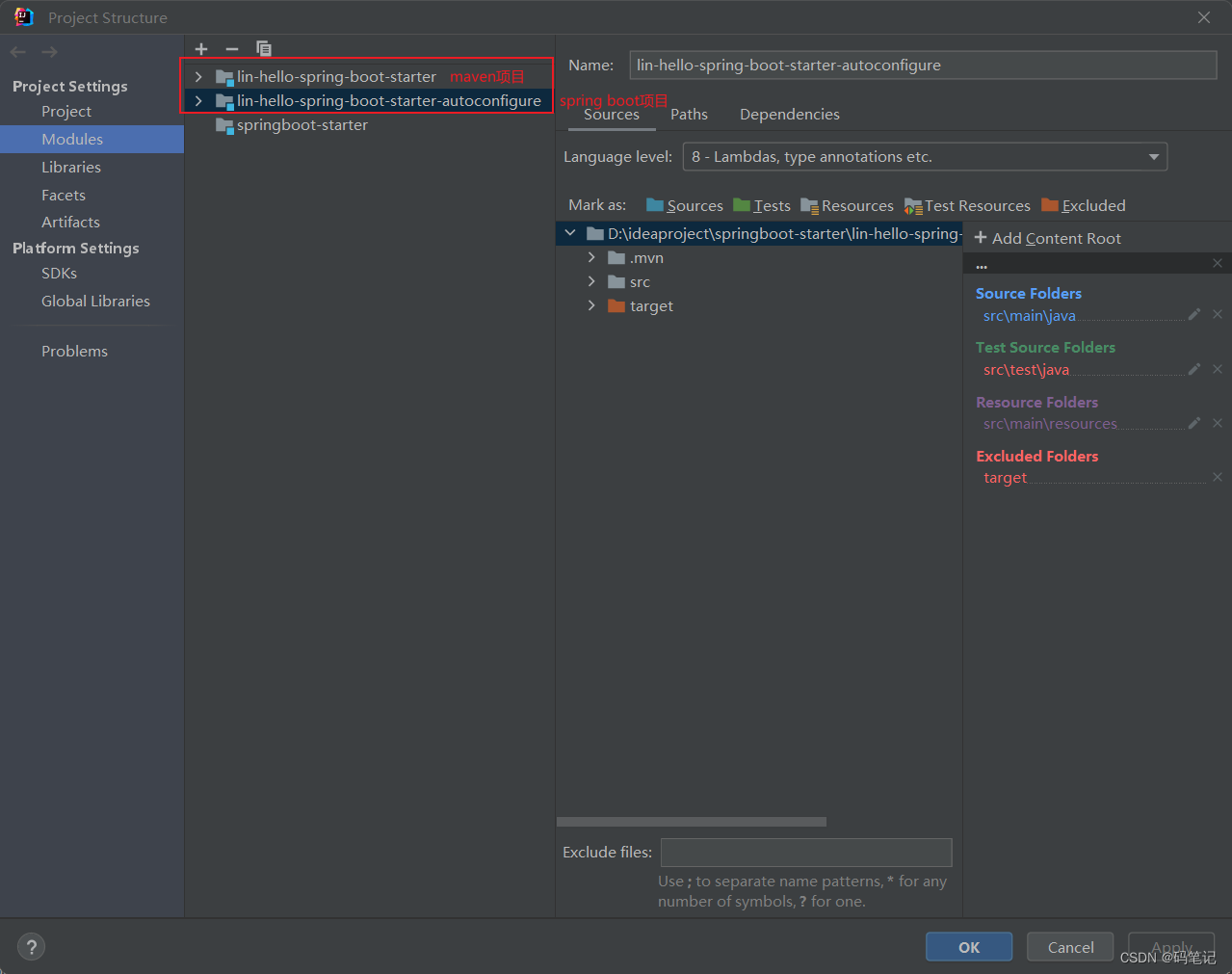Open Problems page
1232x974 pixels.
coord(74,352)
